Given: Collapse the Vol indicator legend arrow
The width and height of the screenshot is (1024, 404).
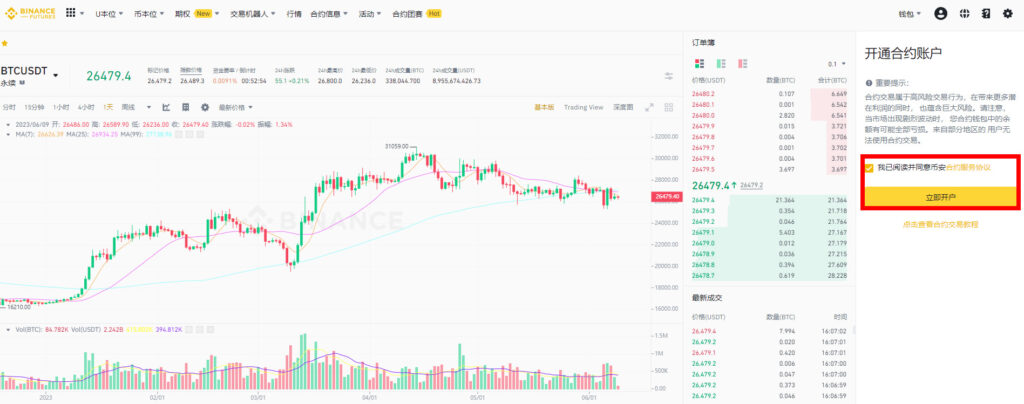Looking at the screenshot, I should point(7,330).
